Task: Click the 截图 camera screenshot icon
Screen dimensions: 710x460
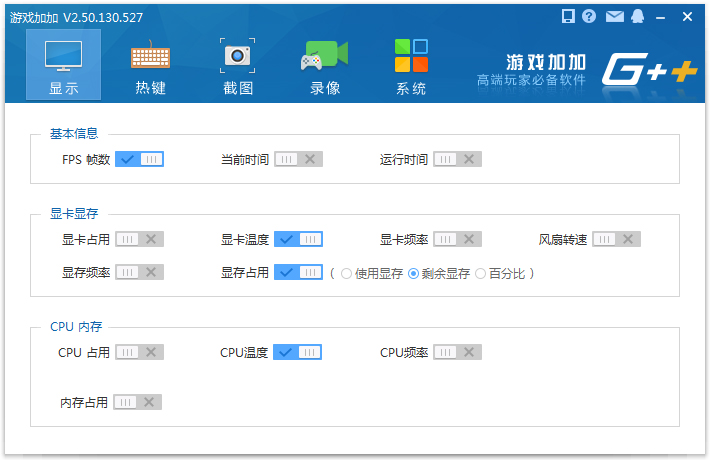Action: tap(237, 55)
